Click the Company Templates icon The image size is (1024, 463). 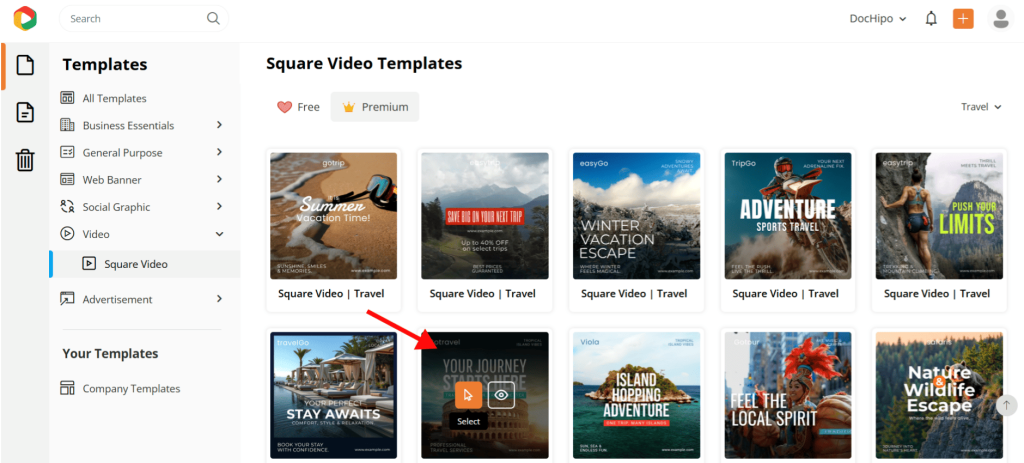[67, 388]
